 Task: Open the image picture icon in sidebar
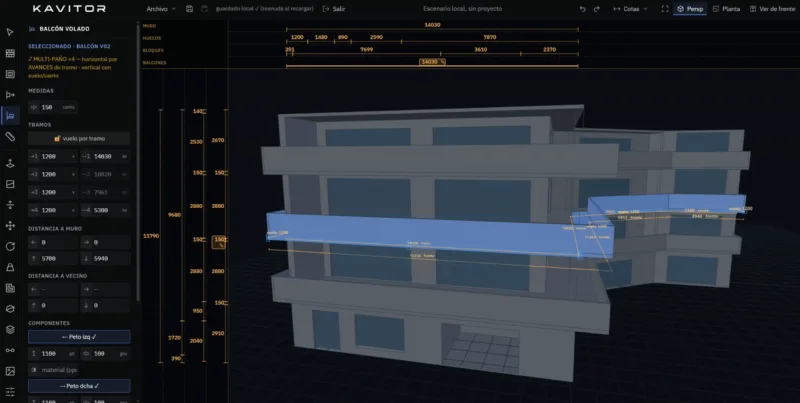pyautogui.click(x=10, y=371)
